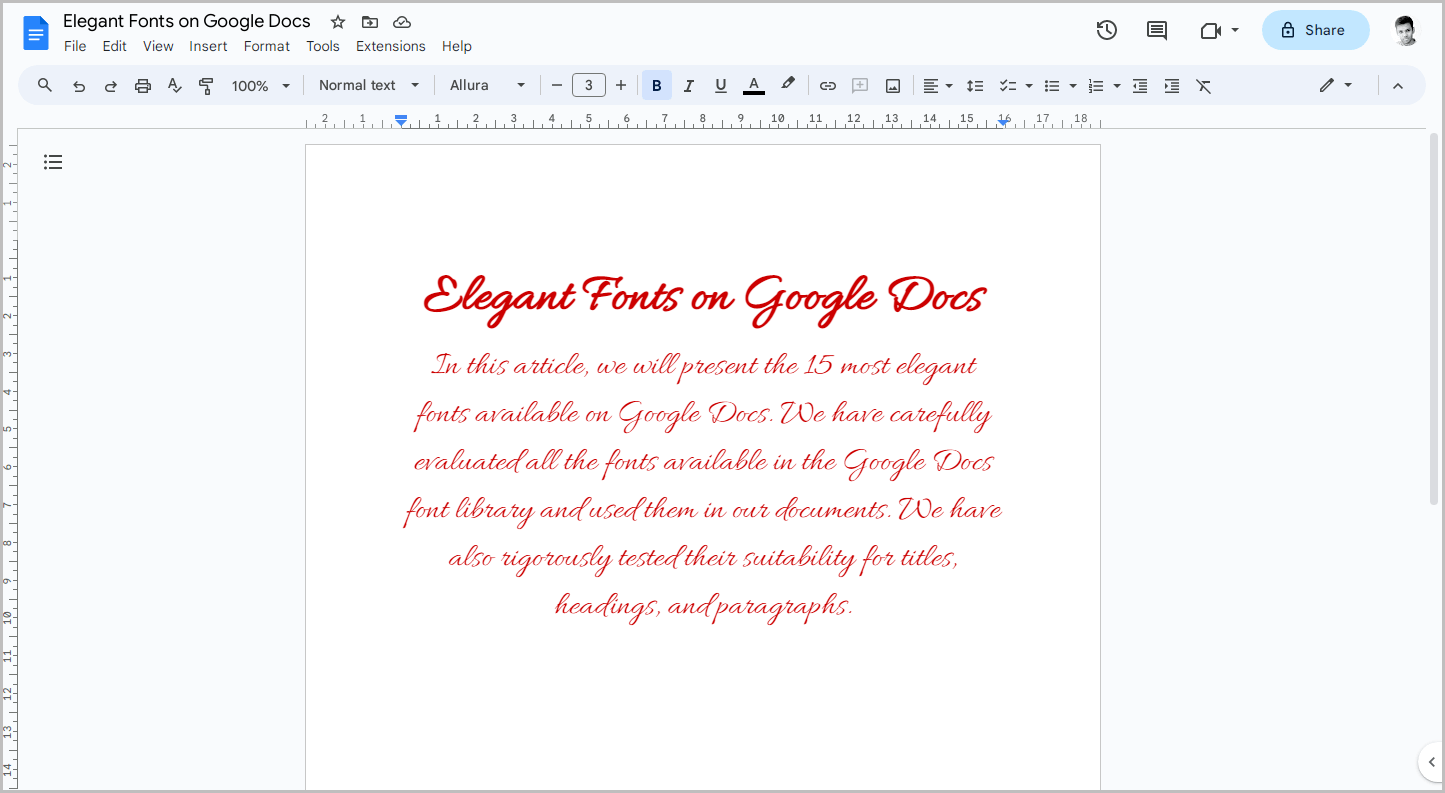The image size is (1445, 793).
Task: Clear all text formatting
Action: (1203, 85)
